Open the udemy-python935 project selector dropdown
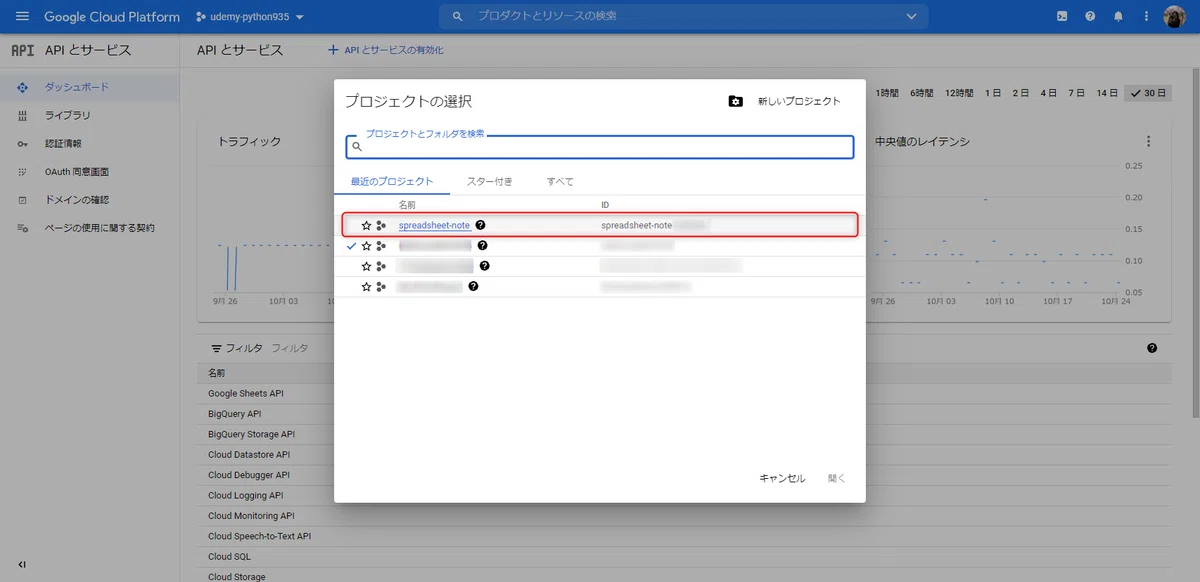Image resolution: width=1200 pixels, height=582 pixels. click(250, 17)
